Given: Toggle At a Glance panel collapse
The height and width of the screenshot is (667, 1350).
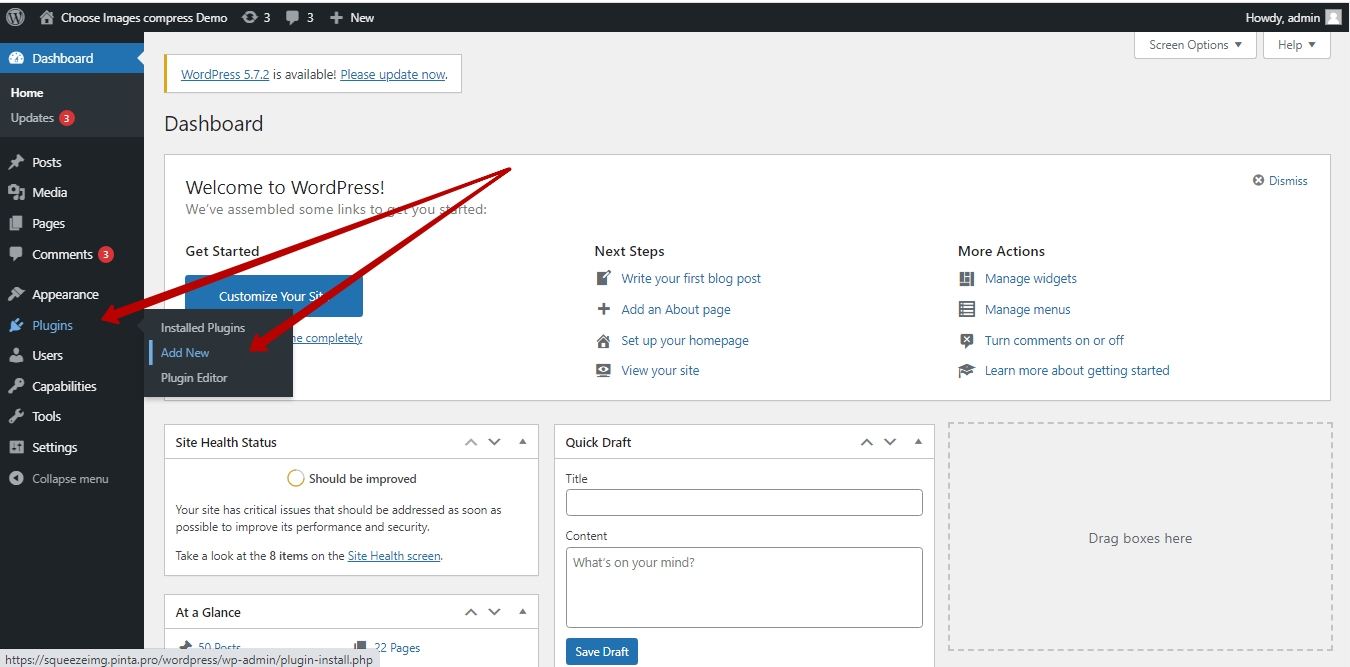Looking at the screenshot, I should [x=522, y=612].
